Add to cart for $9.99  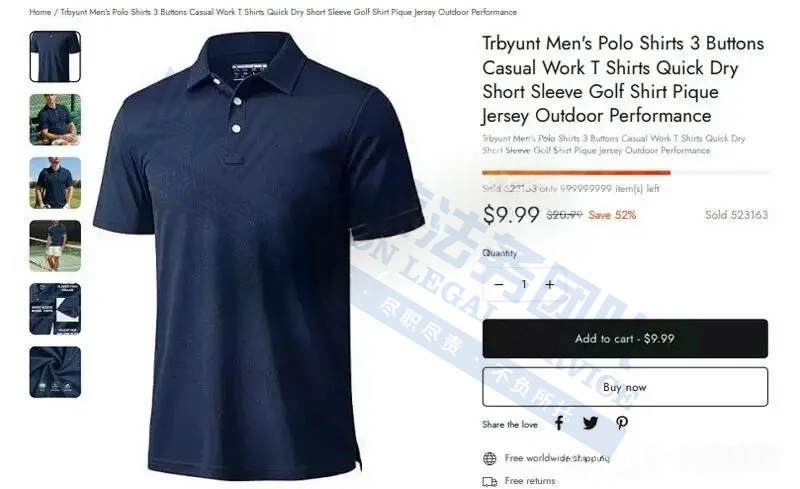click(x=625, y=338)
